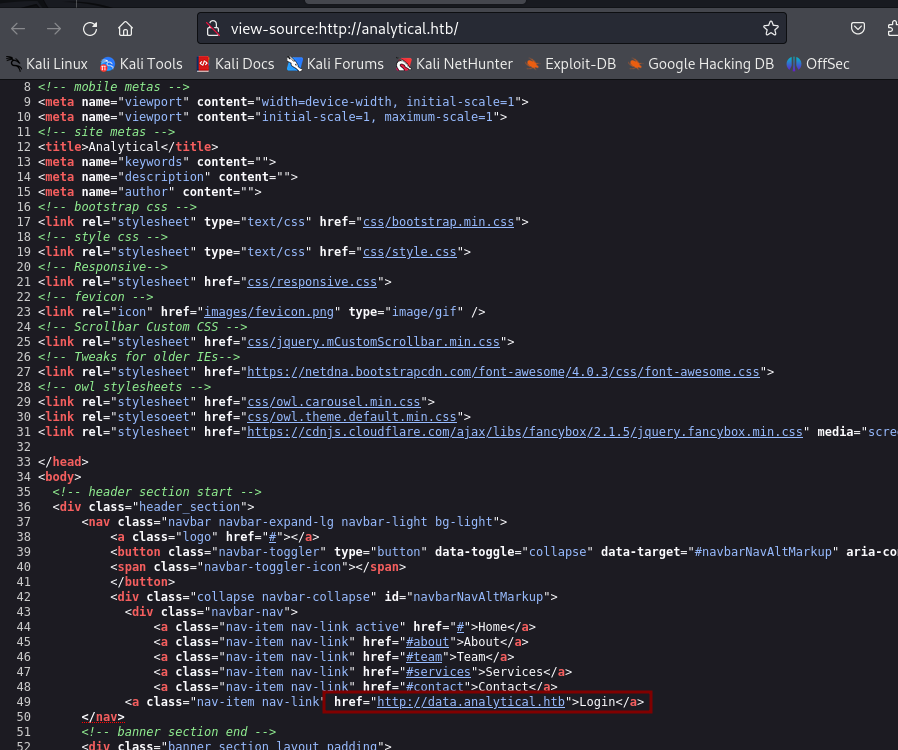Click the #contact anchor link
898x750 pixels.
(x=435, y=687)
